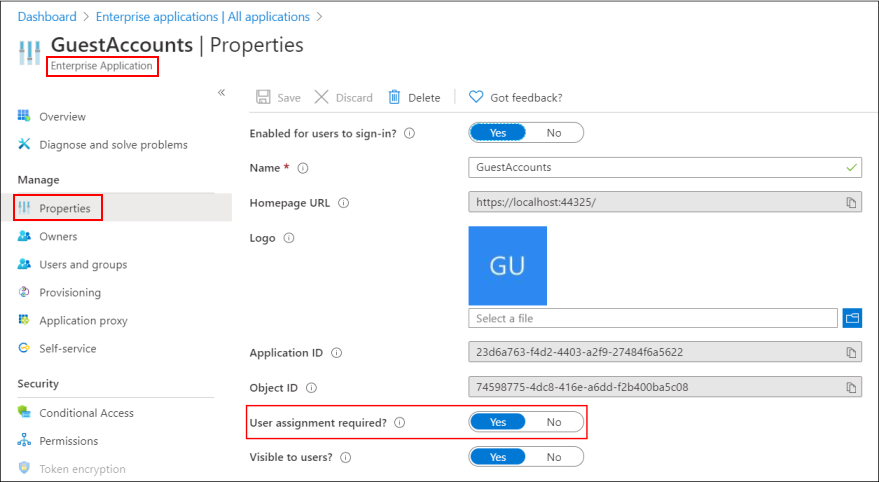The height and width of the screenshot is (482, 879).
Task: Open Permissions under Security
Action: click(68, 441)
